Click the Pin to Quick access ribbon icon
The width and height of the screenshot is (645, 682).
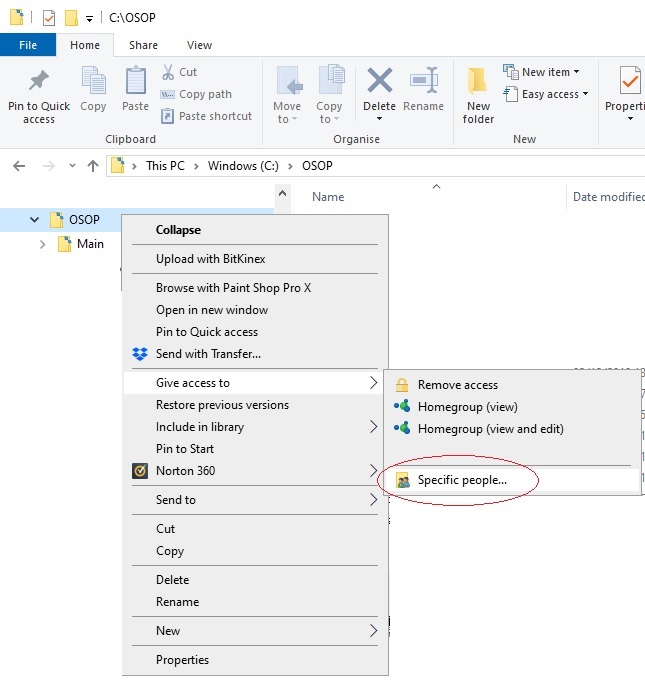(39, 80)
